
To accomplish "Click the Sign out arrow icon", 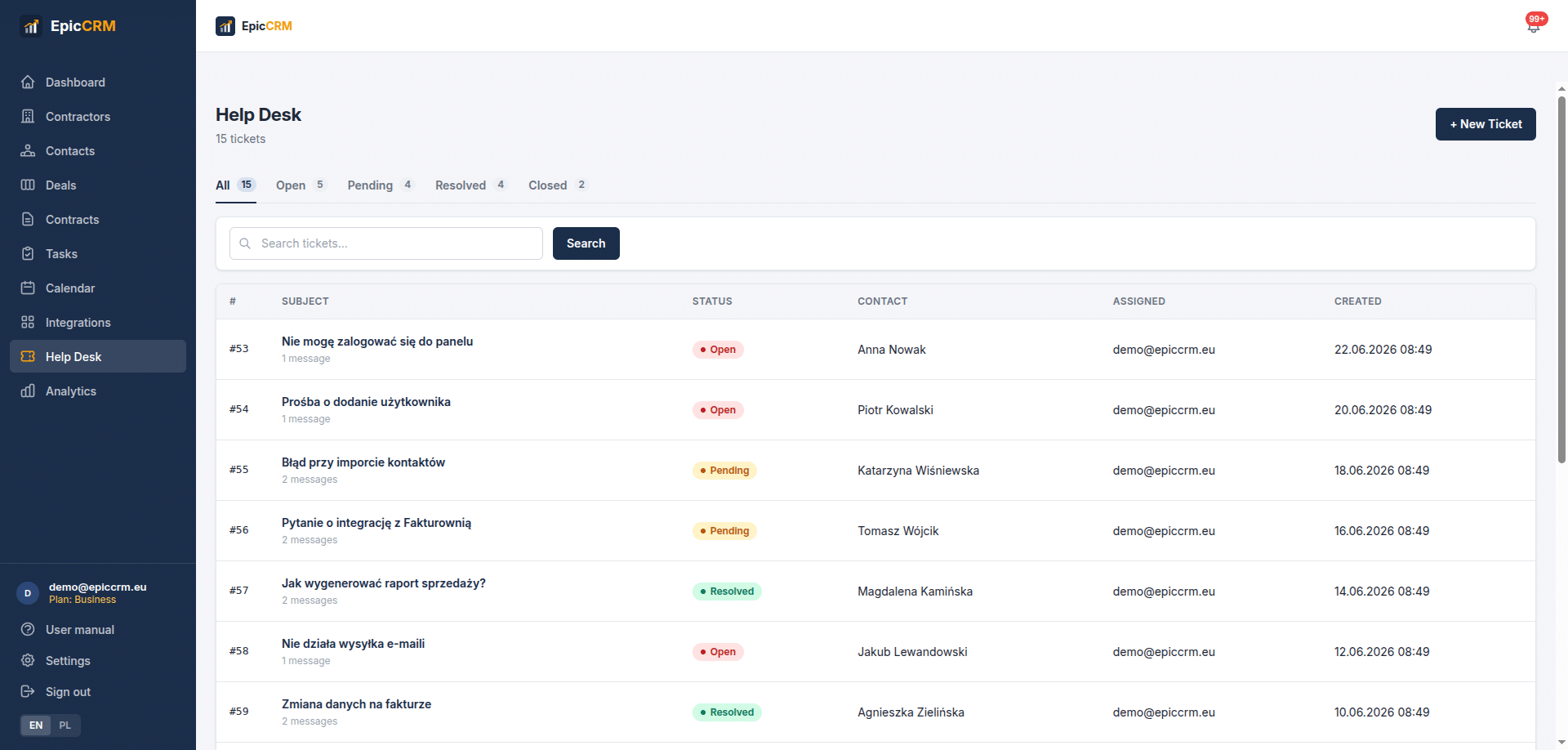I will [x=28, y=691].
